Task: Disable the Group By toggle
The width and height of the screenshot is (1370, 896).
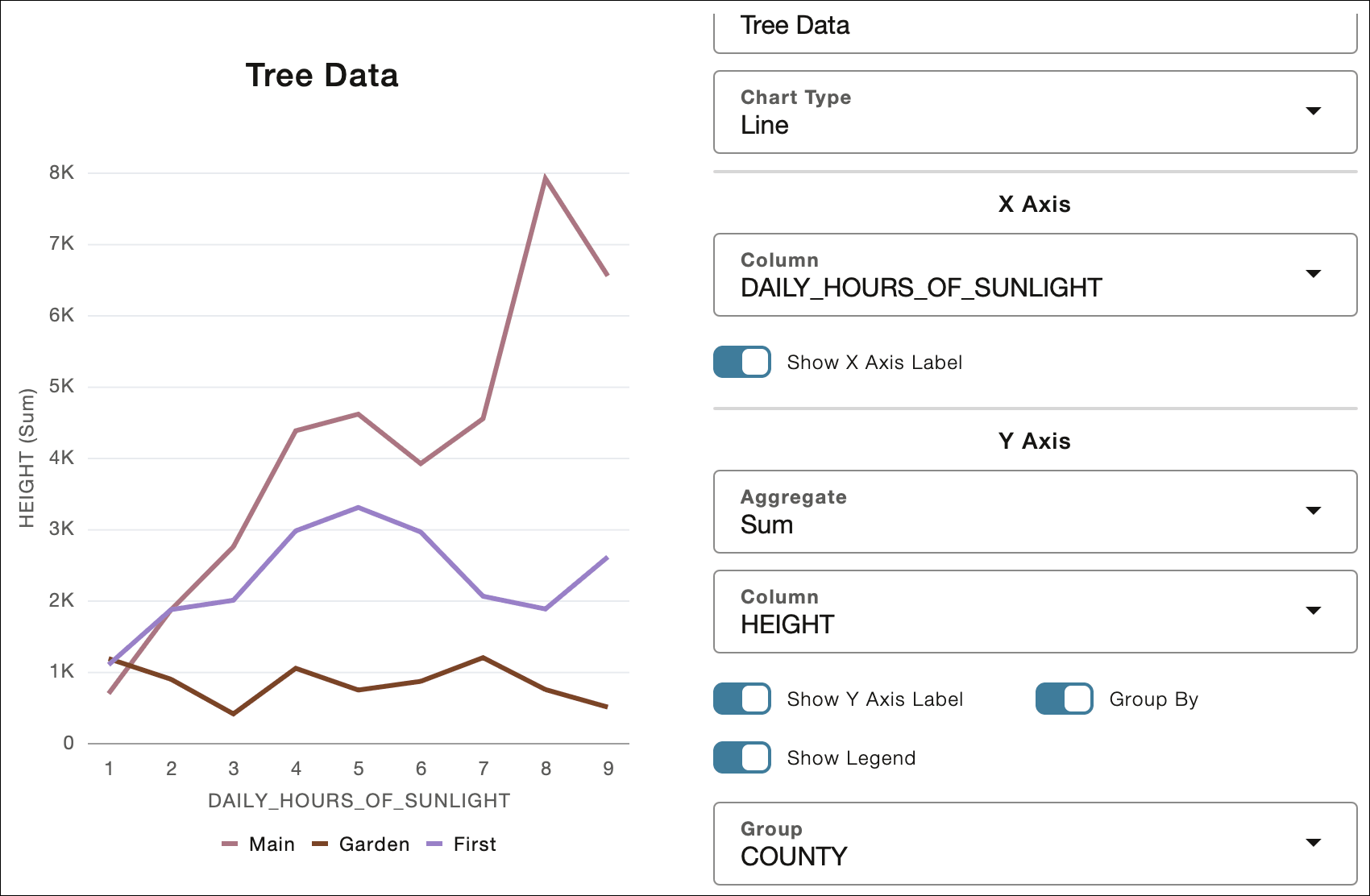Action: pos(1063,699)
